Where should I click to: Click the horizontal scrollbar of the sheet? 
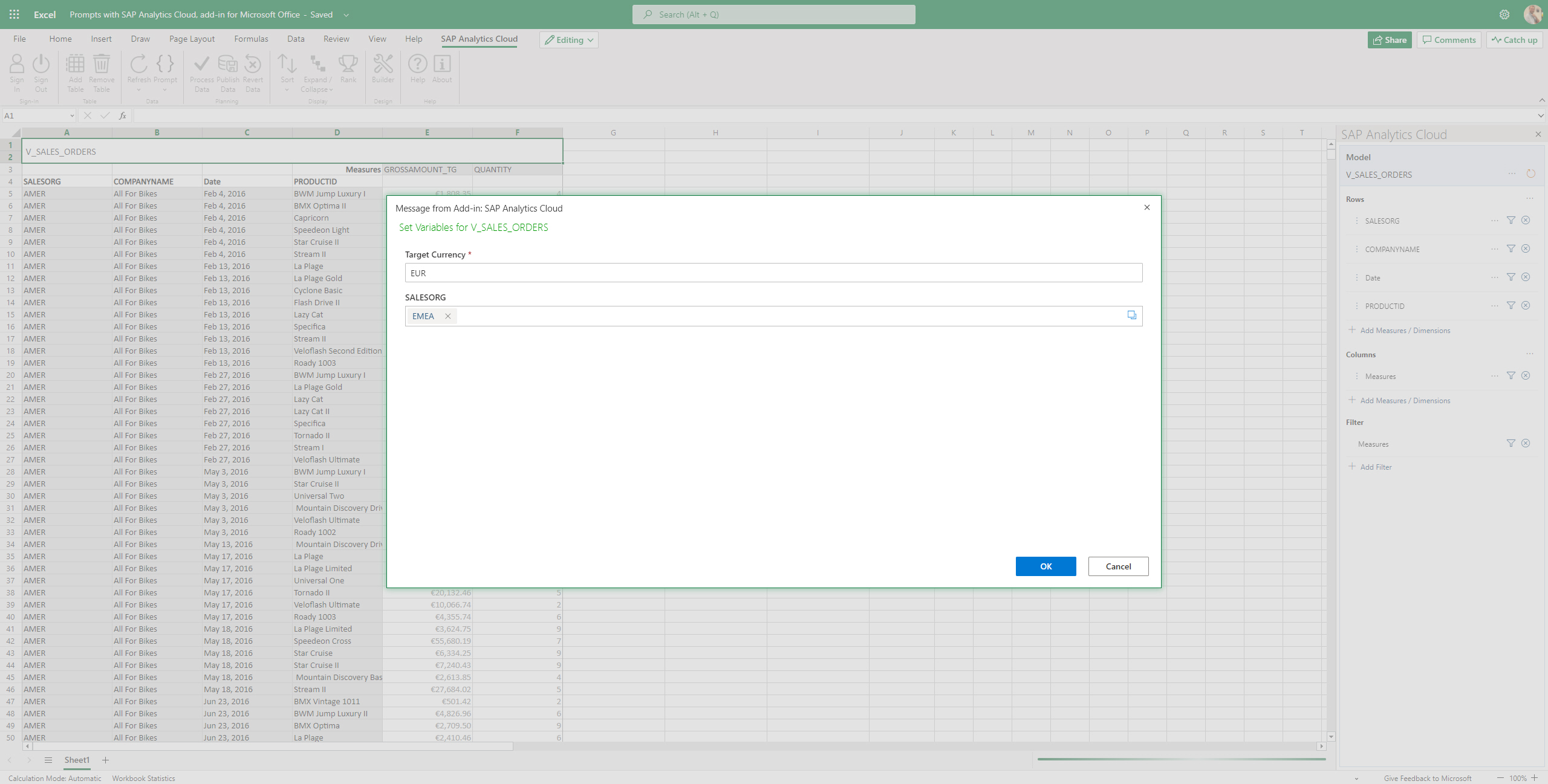point(272,746)
